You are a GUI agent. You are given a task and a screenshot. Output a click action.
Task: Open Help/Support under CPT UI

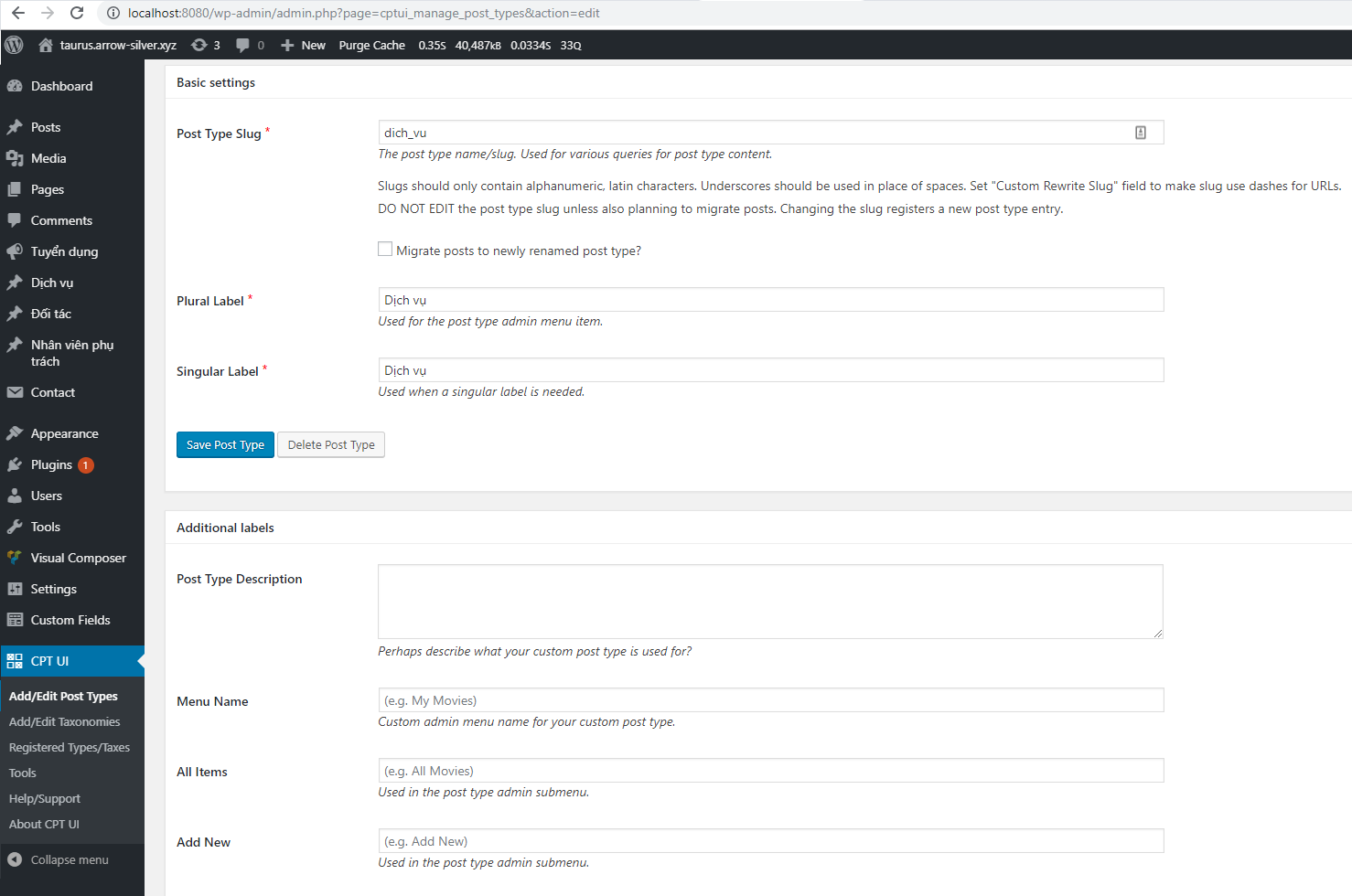[x=45, y=798]
